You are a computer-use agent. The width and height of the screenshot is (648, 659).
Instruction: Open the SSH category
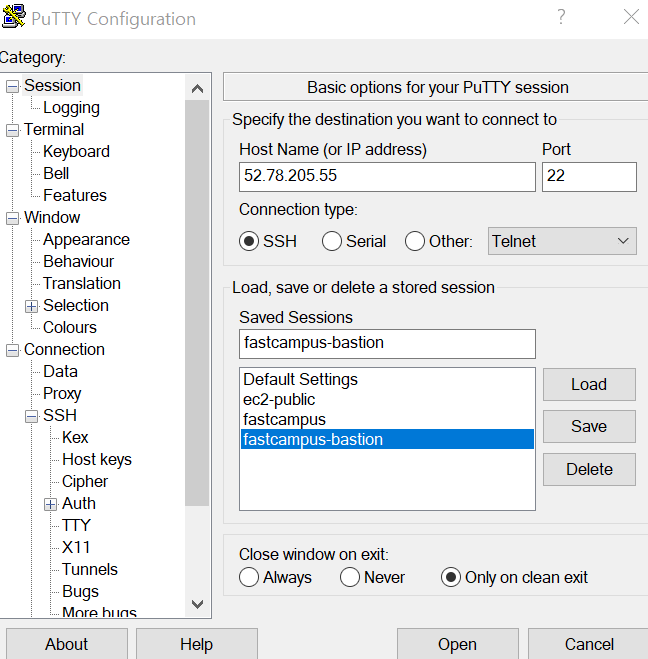pyautogui.click(x=60, y=415)
